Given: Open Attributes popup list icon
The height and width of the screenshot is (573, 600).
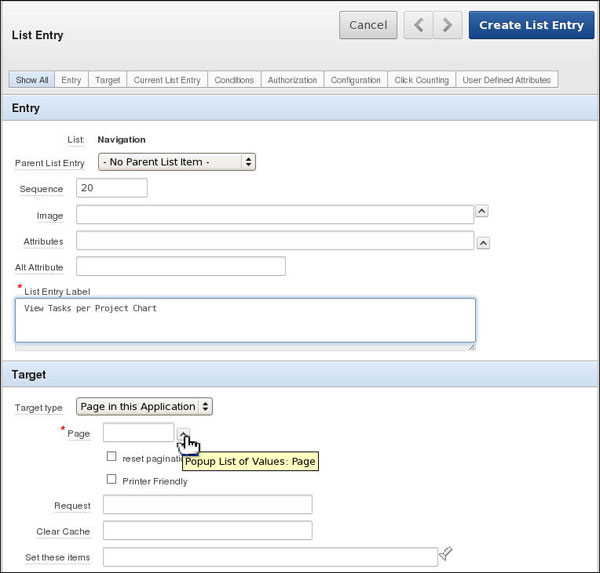Looking at the screenshot, I should point(483,242).
